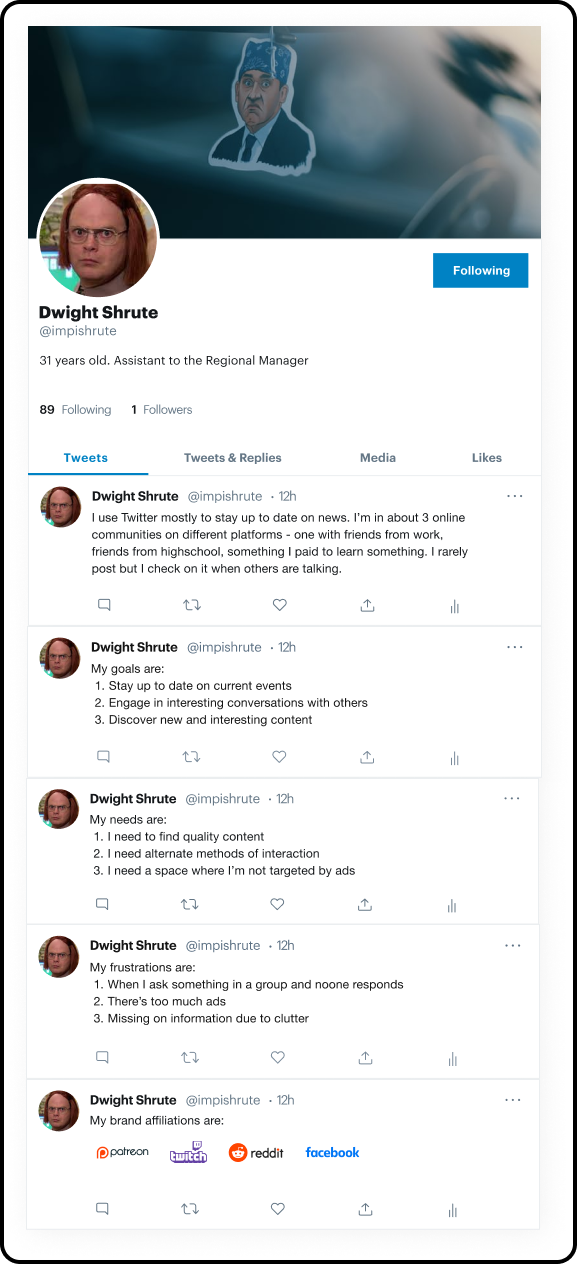View analytics for the brand affiliations tweet
The image size is (577, 1264).
pos(452,1210)
